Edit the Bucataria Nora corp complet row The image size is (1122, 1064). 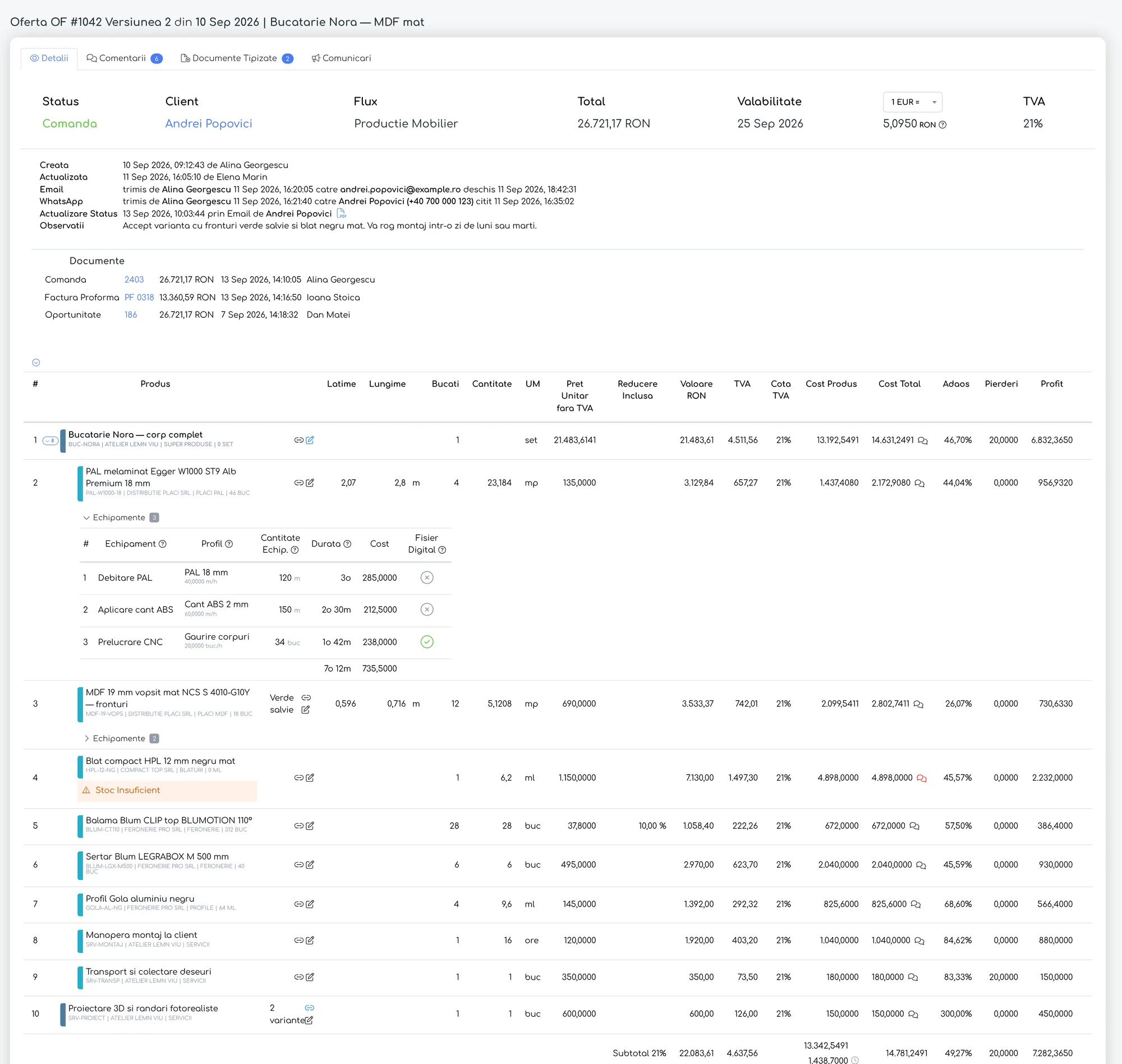pyautogui.click(x=310, y=440)
